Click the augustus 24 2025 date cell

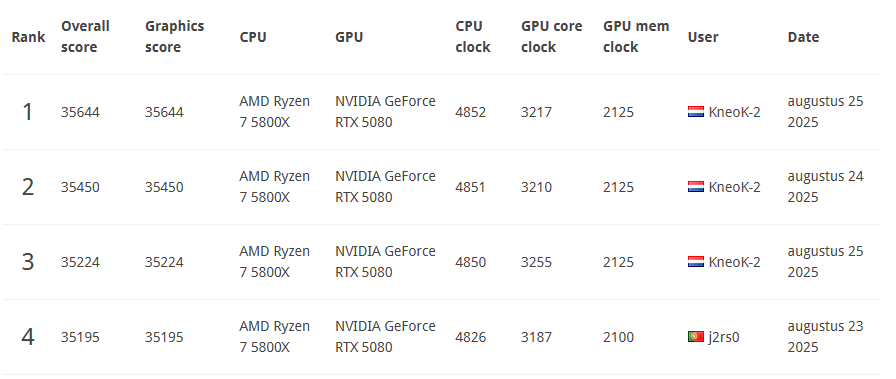pos(825,186)
